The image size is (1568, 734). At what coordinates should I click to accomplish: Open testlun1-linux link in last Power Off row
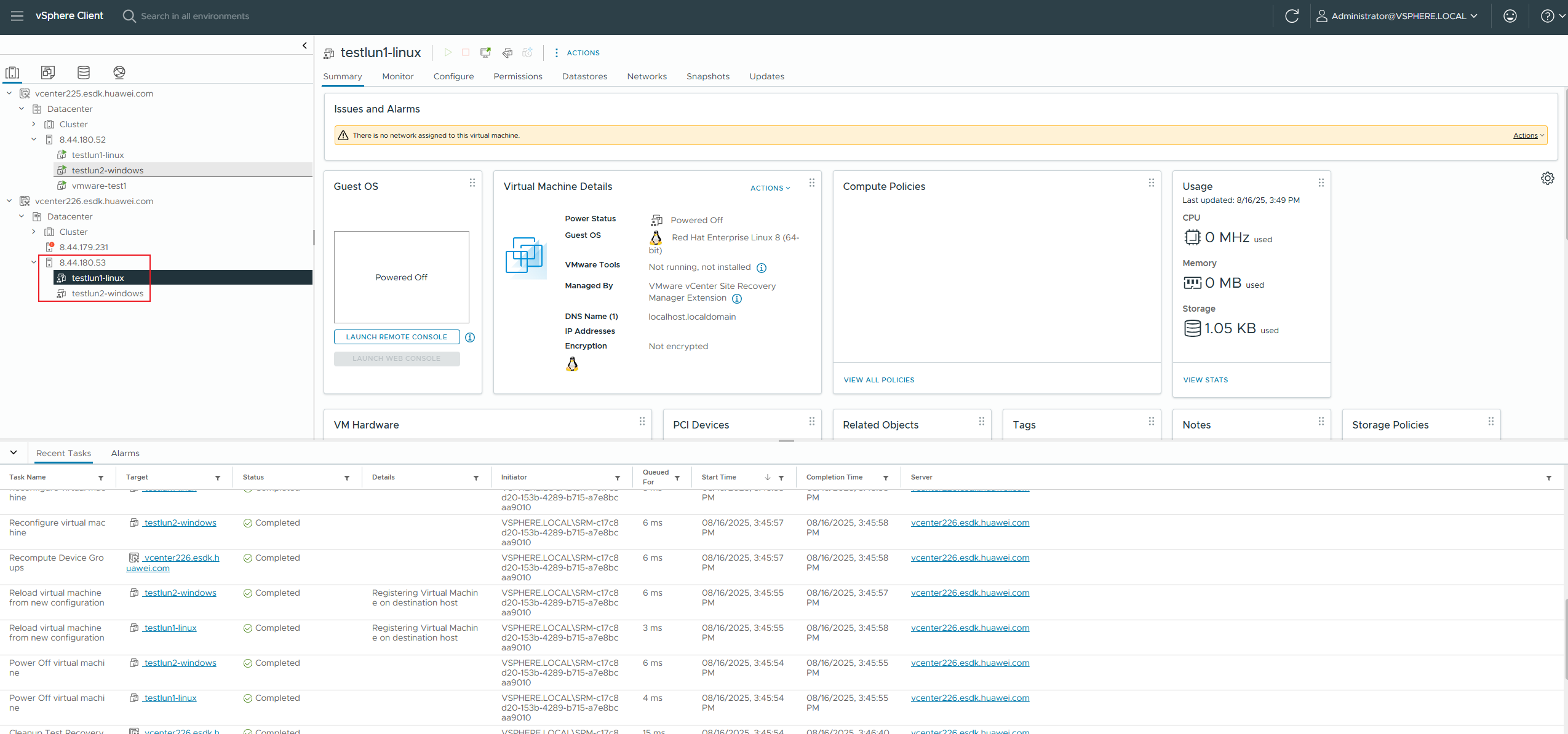point(170,698)
